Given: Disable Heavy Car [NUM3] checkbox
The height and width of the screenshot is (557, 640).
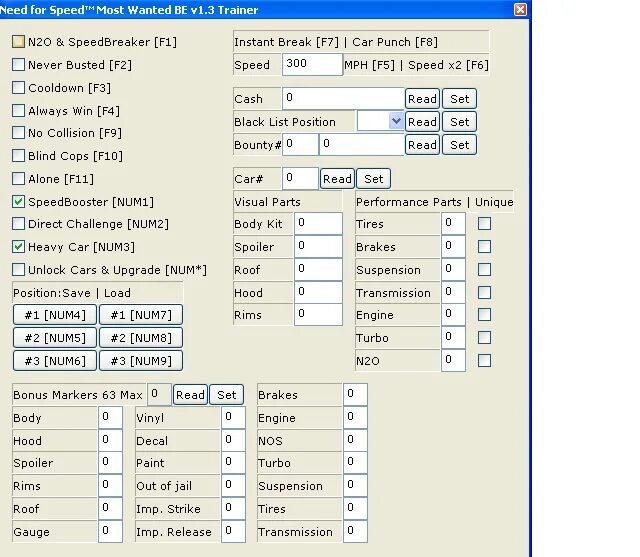Looking at the screenshot, I should click(18, 246).
